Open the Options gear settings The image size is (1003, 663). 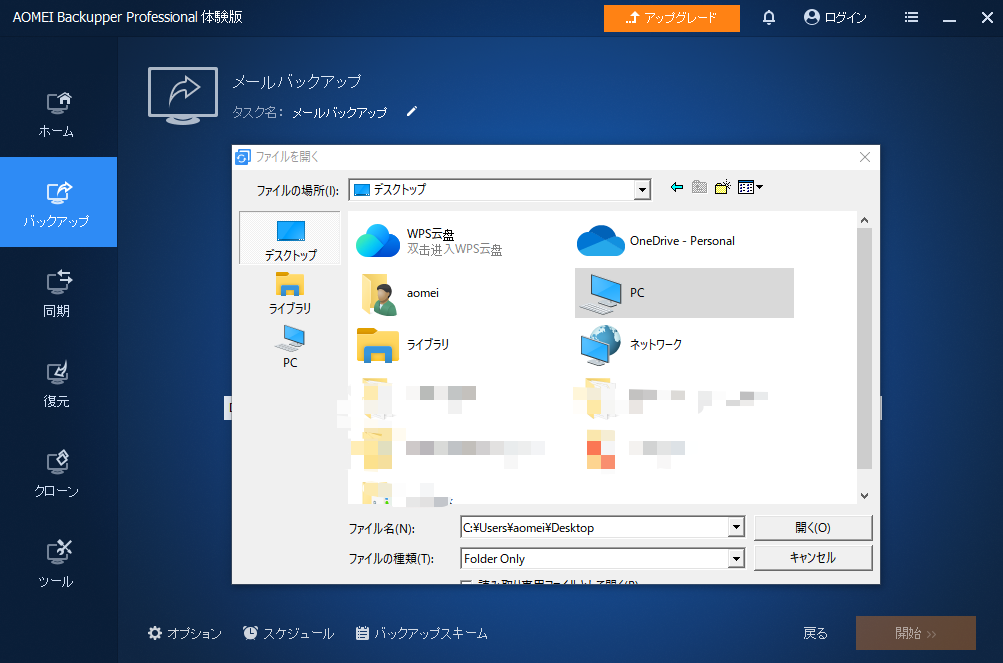[x=184, y=633]
